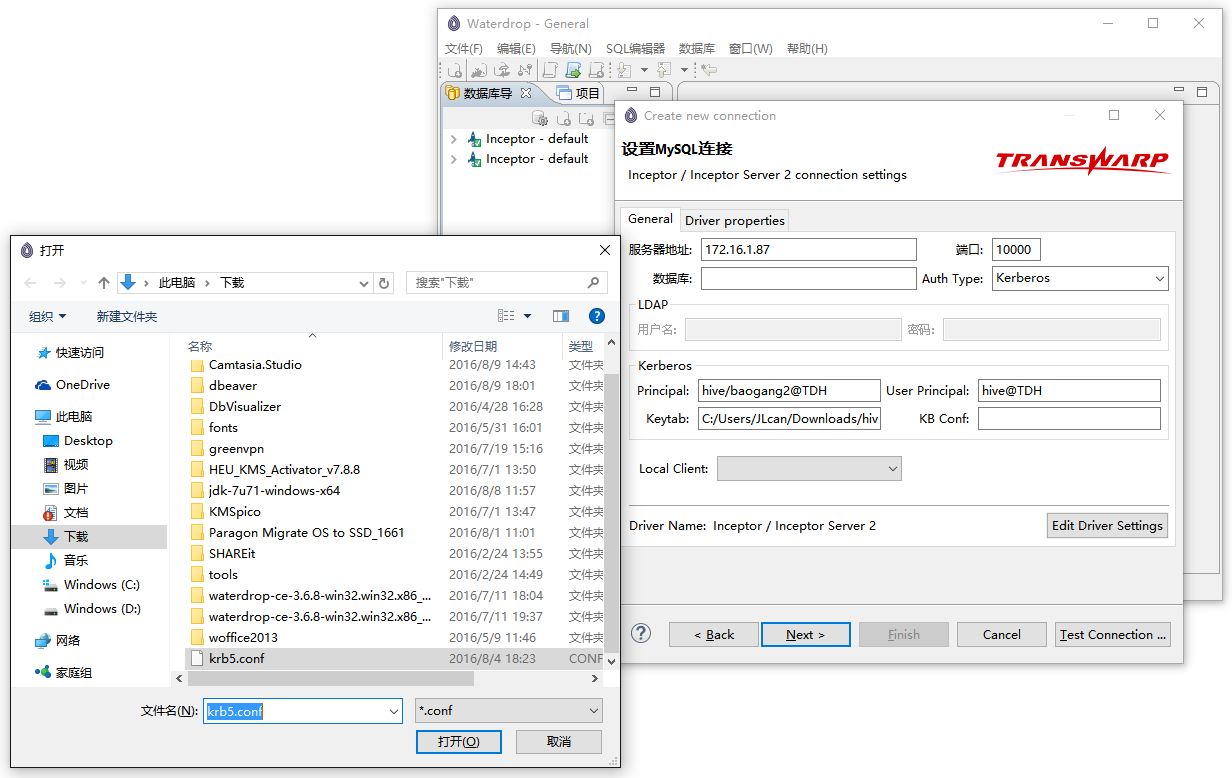
Task: Click the connect plug icon in Waterdrop toolbar
Action: pyautogui.click(x=479, y=70)
